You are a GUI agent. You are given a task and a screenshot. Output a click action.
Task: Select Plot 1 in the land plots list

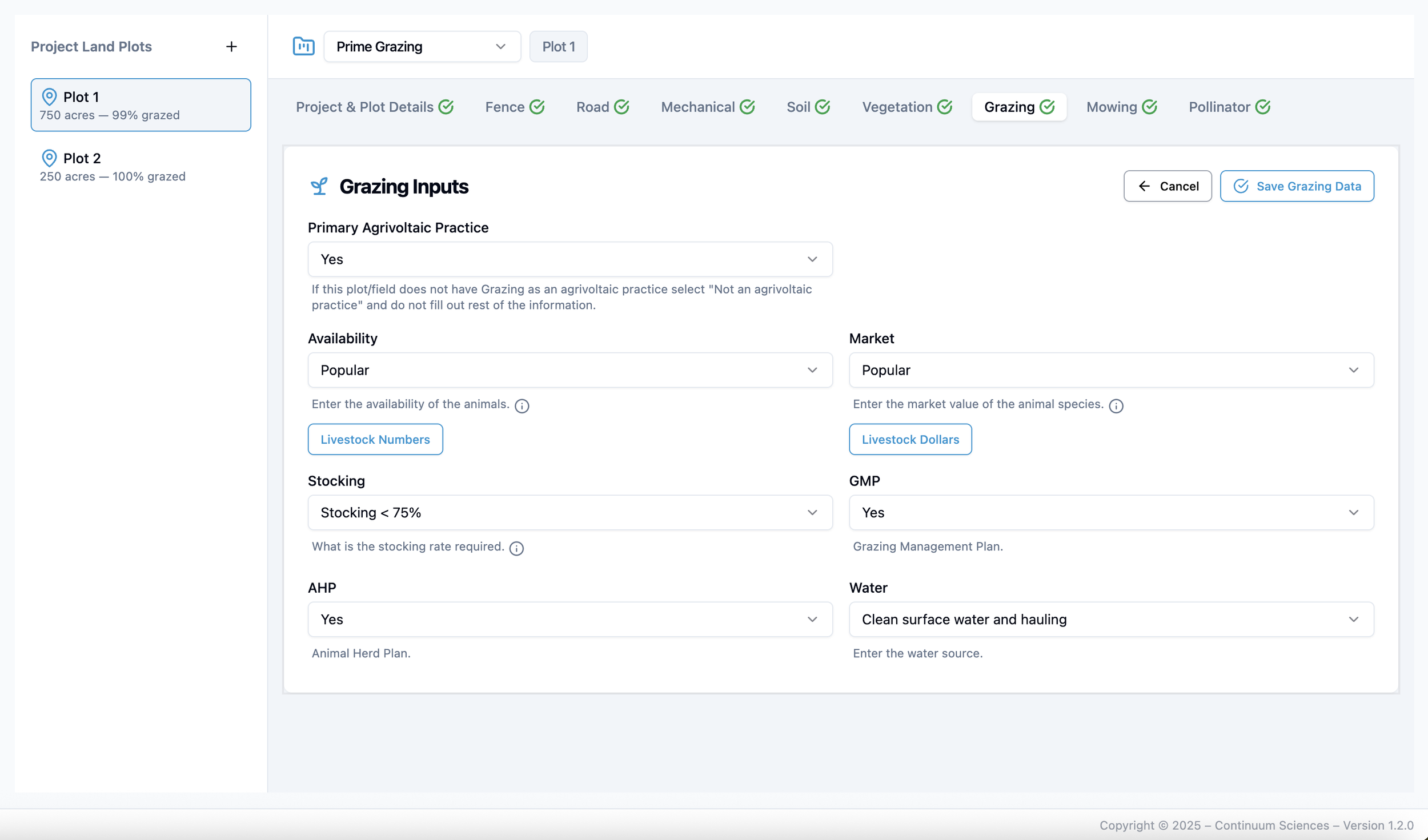pyautogui.click(x=141, y=105)
